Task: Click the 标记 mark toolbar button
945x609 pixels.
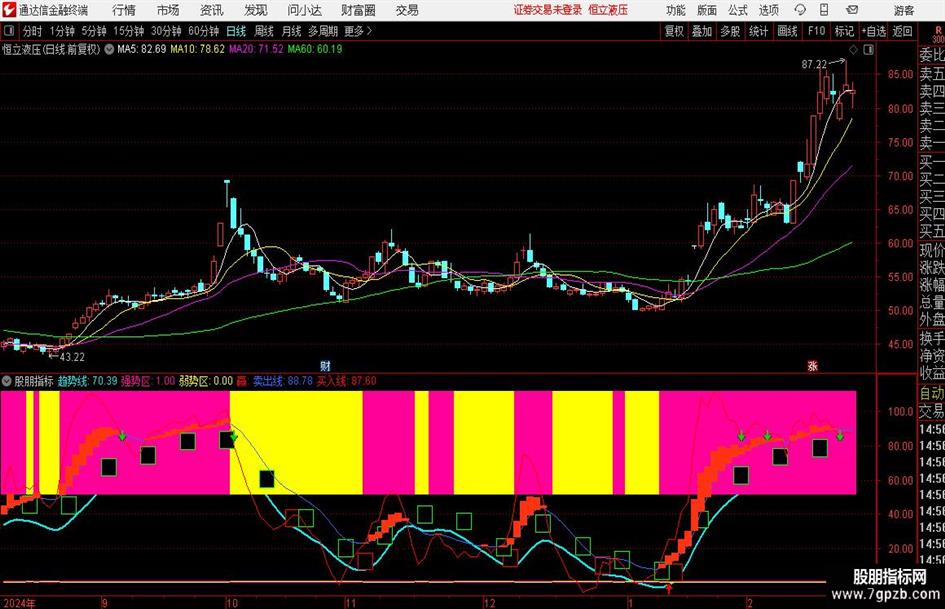Action: pos(844,31)
